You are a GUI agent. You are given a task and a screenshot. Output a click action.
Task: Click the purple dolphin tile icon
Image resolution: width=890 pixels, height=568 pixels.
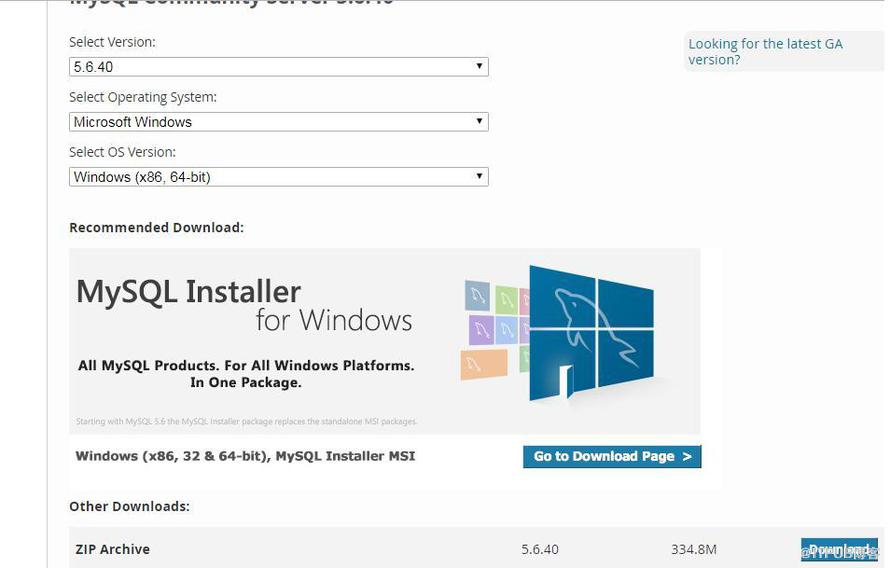coord(481,330)
